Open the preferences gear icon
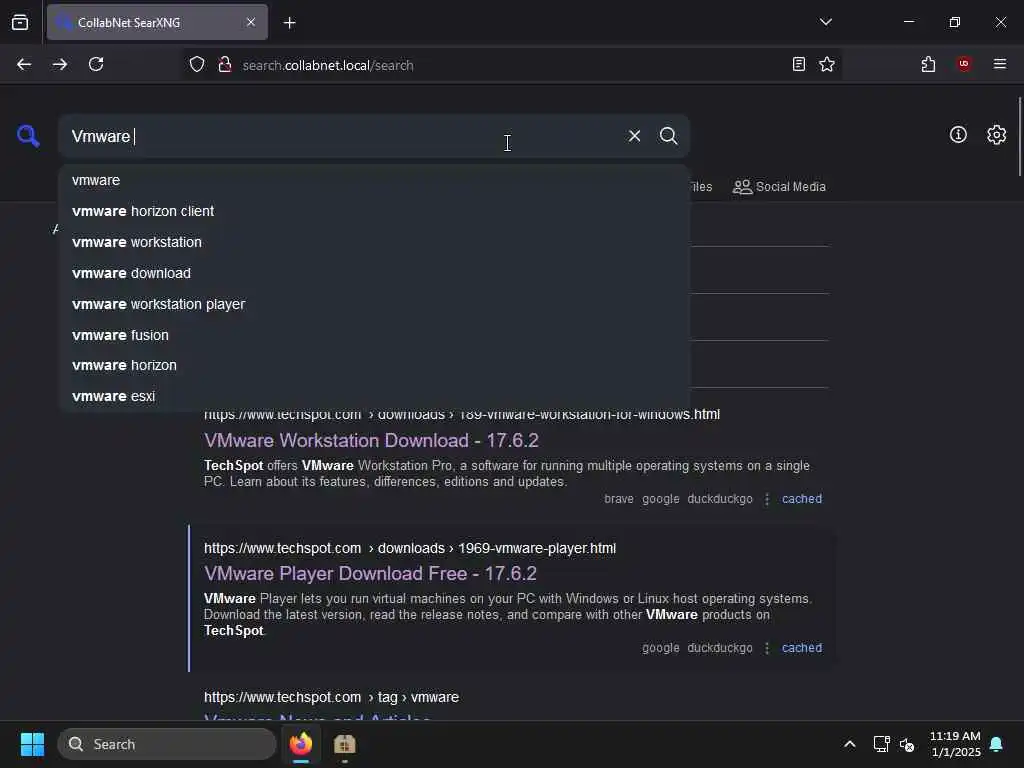Viewport: 1024px width, 768px height. tap(996, 135)
